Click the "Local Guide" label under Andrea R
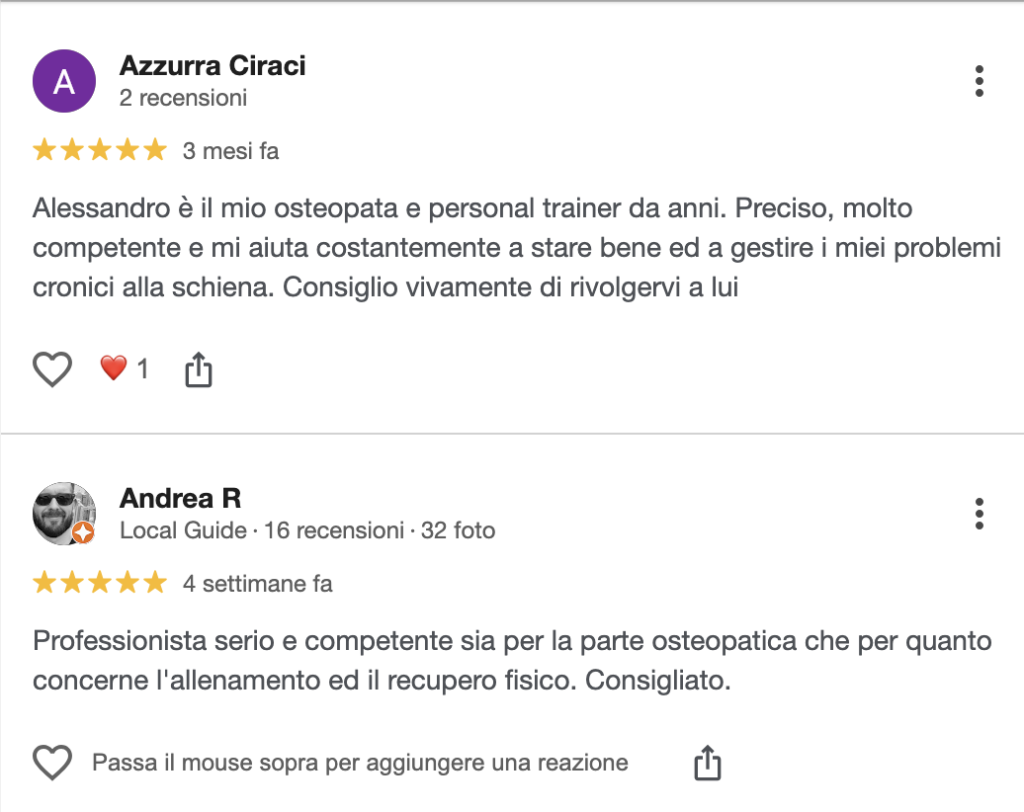This screenshot has height=812, width=1024. [183, 530]
